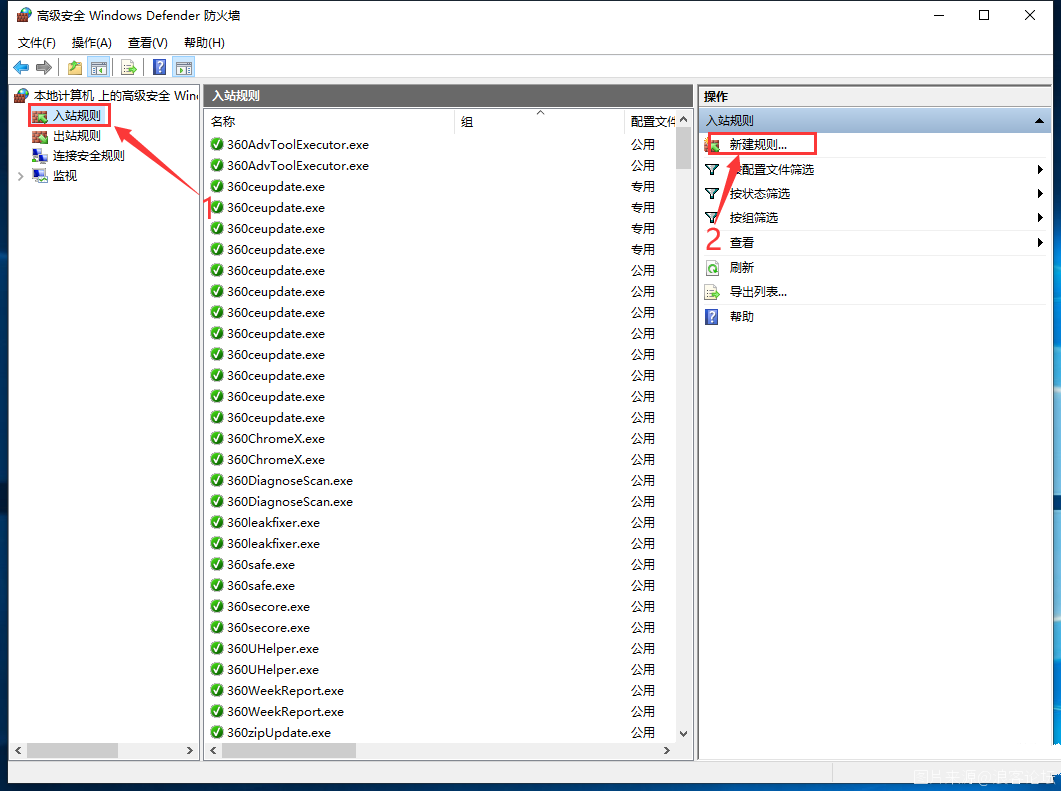
Task: Click the rule list horizontal scroll-right arrow
Action: pos(667,750)
